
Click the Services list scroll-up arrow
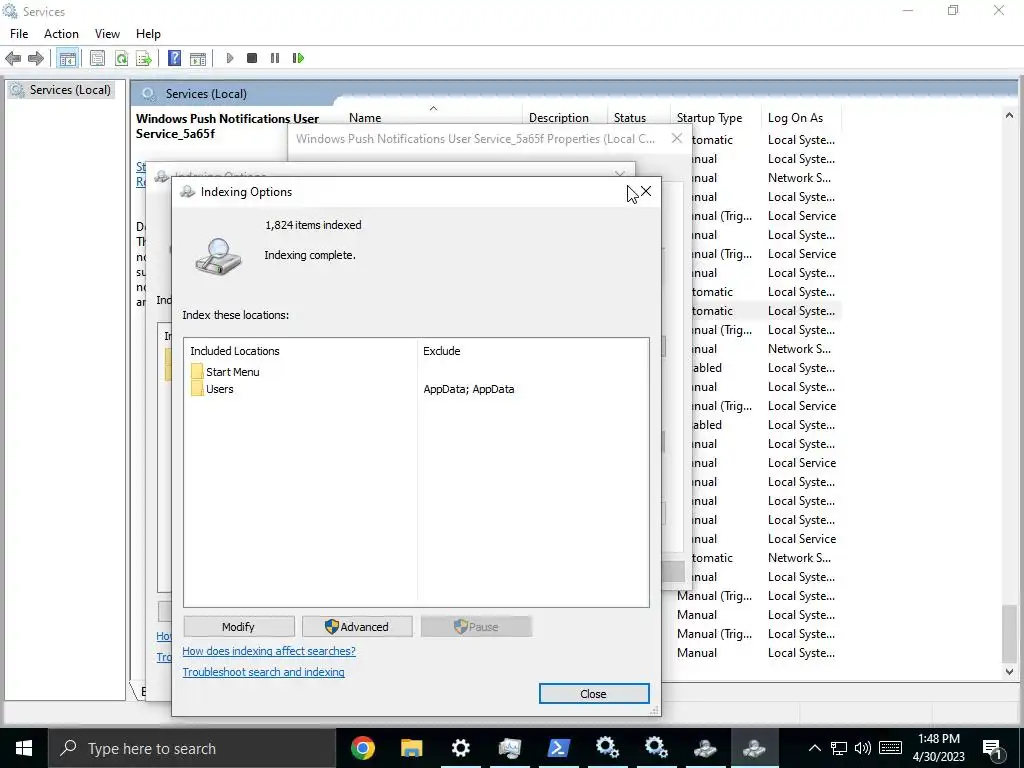(x=1010, y=116)
